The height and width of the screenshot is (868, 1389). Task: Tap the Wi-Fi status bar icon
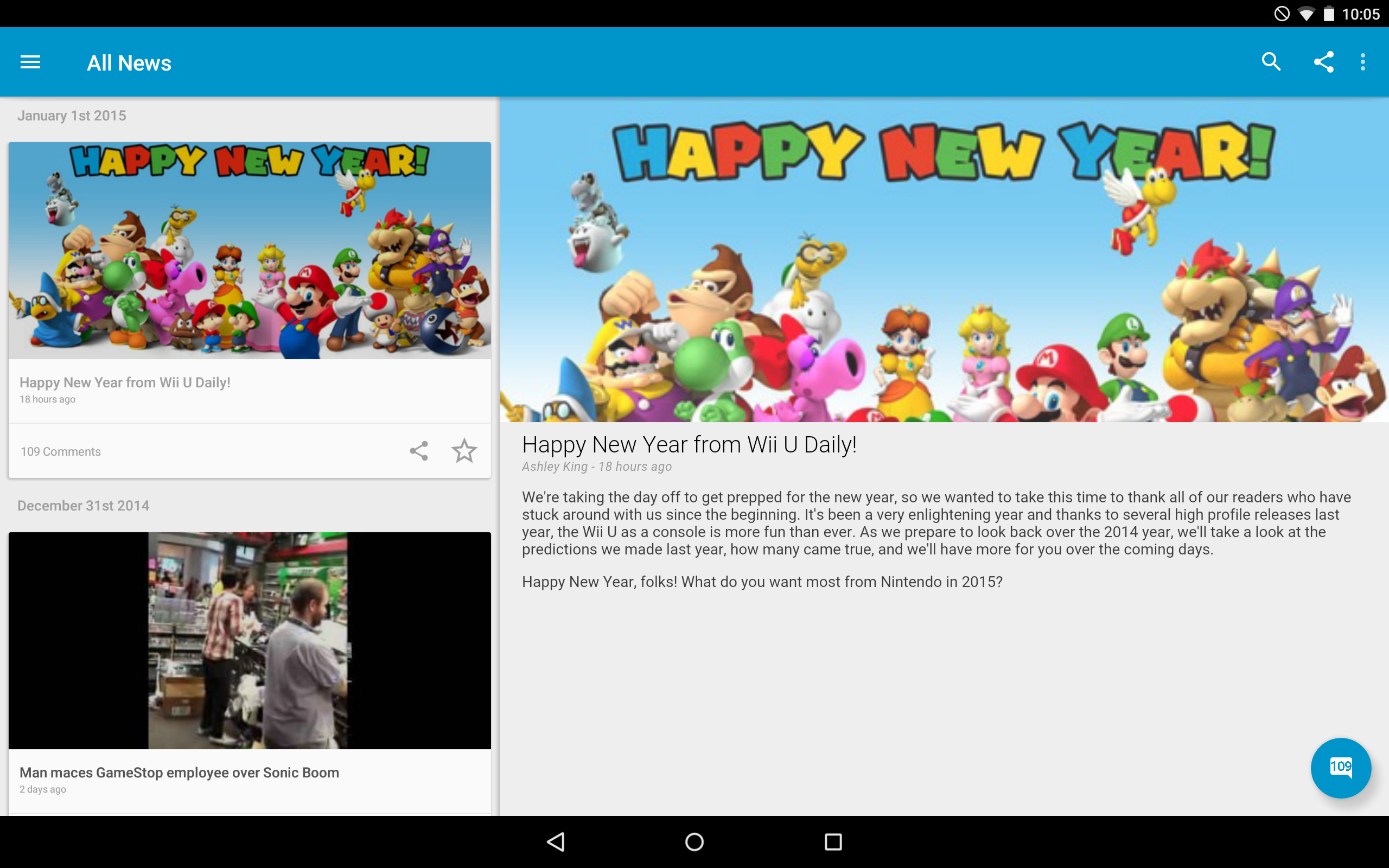[x=1307, y=14]
